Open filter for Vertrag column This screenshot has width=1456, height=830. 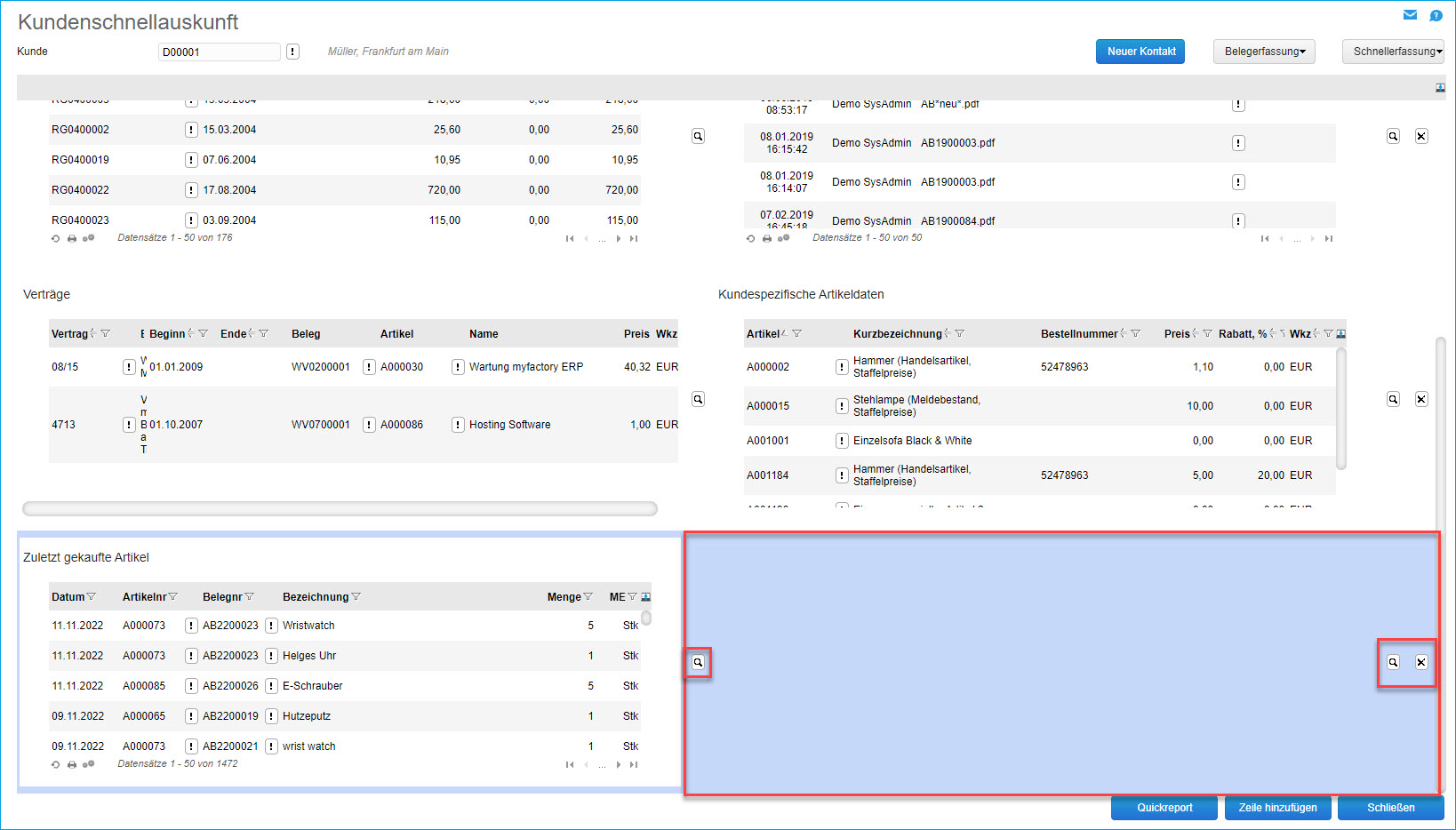tap(105, 334)
